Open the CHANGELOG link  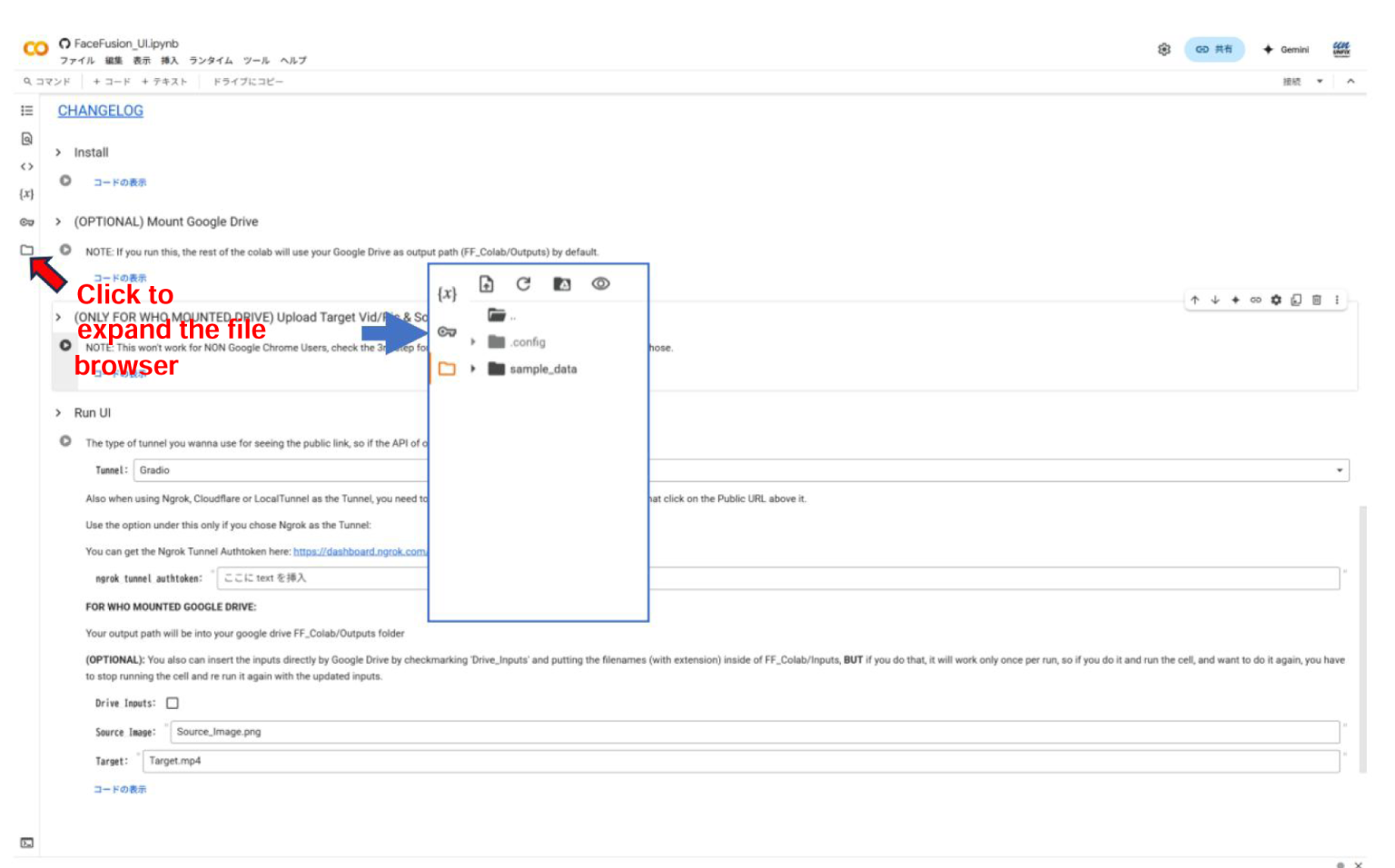point(100,111)
